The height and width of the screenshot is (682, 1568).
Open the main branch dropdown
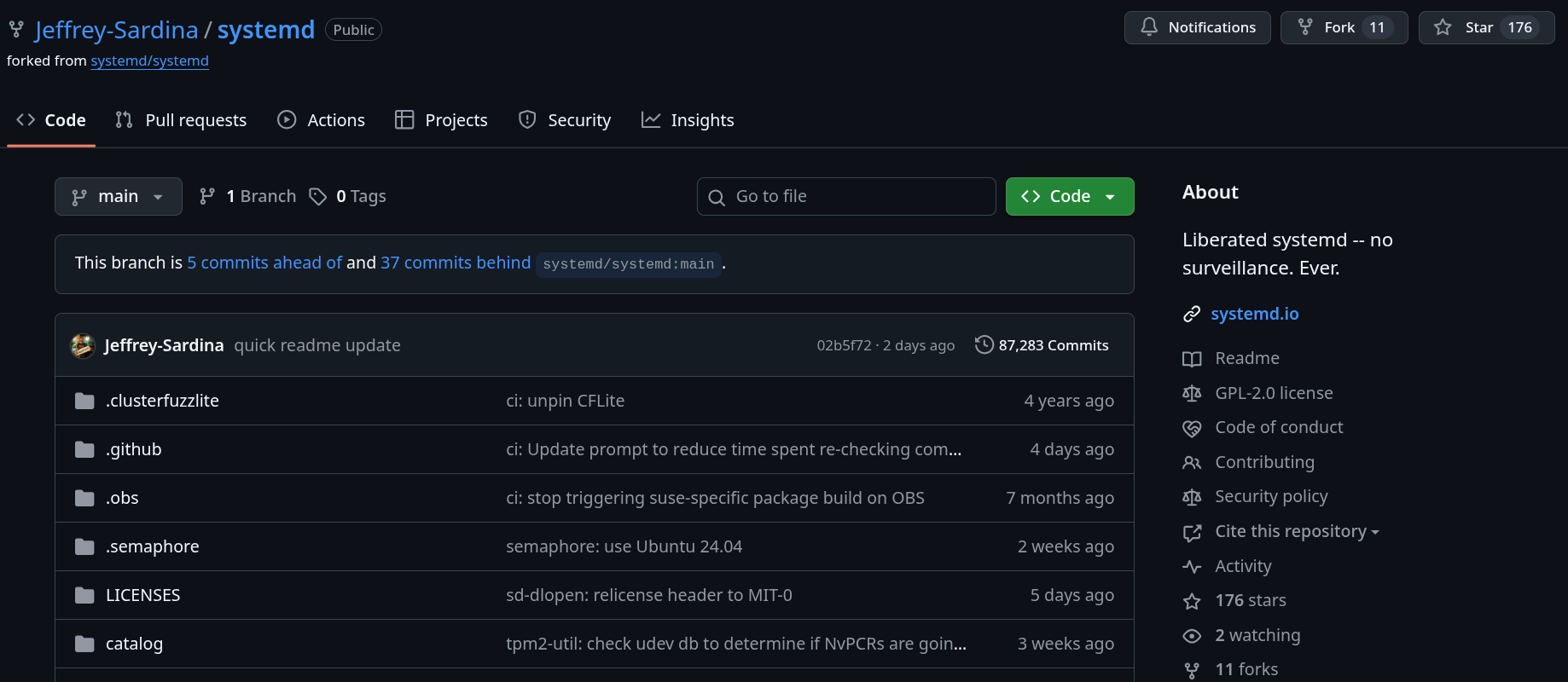119,197
